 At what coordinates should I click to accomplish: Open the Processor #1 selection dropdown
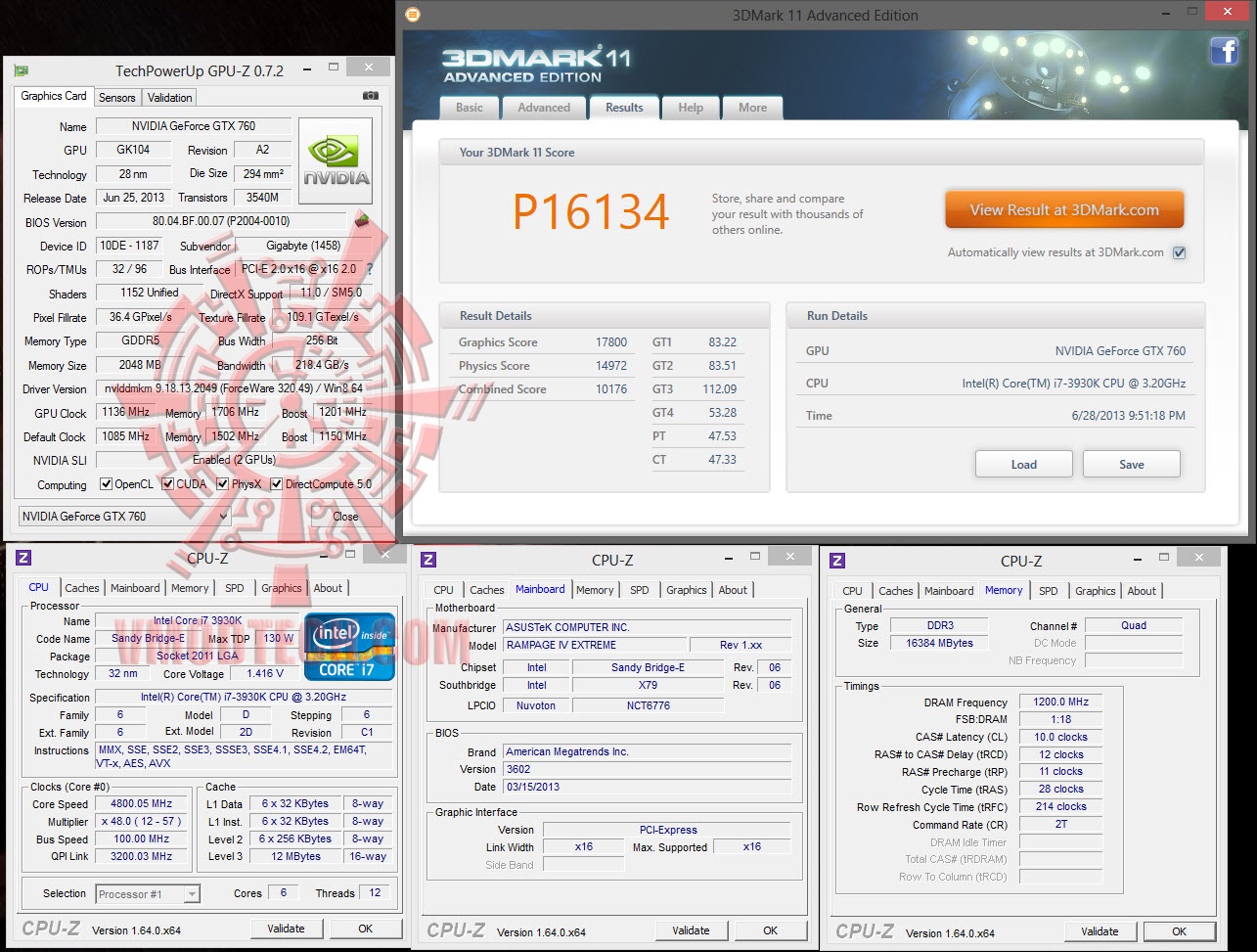tap(148, 894)
